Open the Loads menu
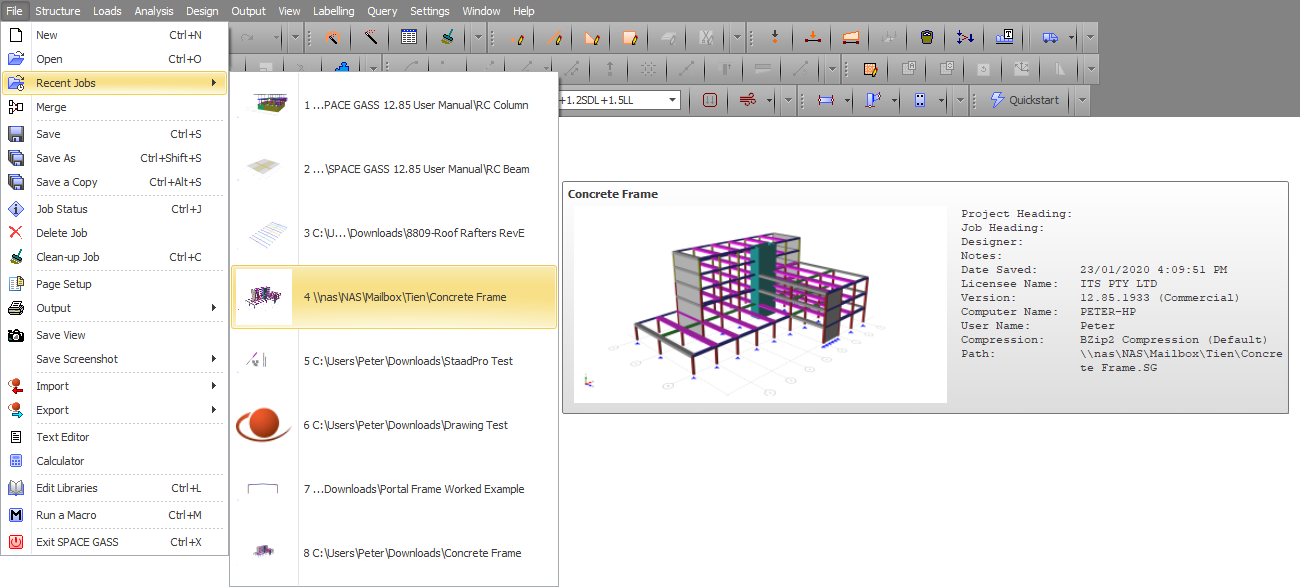This screenshot has height=587, width=1300. tap(107, 11)
